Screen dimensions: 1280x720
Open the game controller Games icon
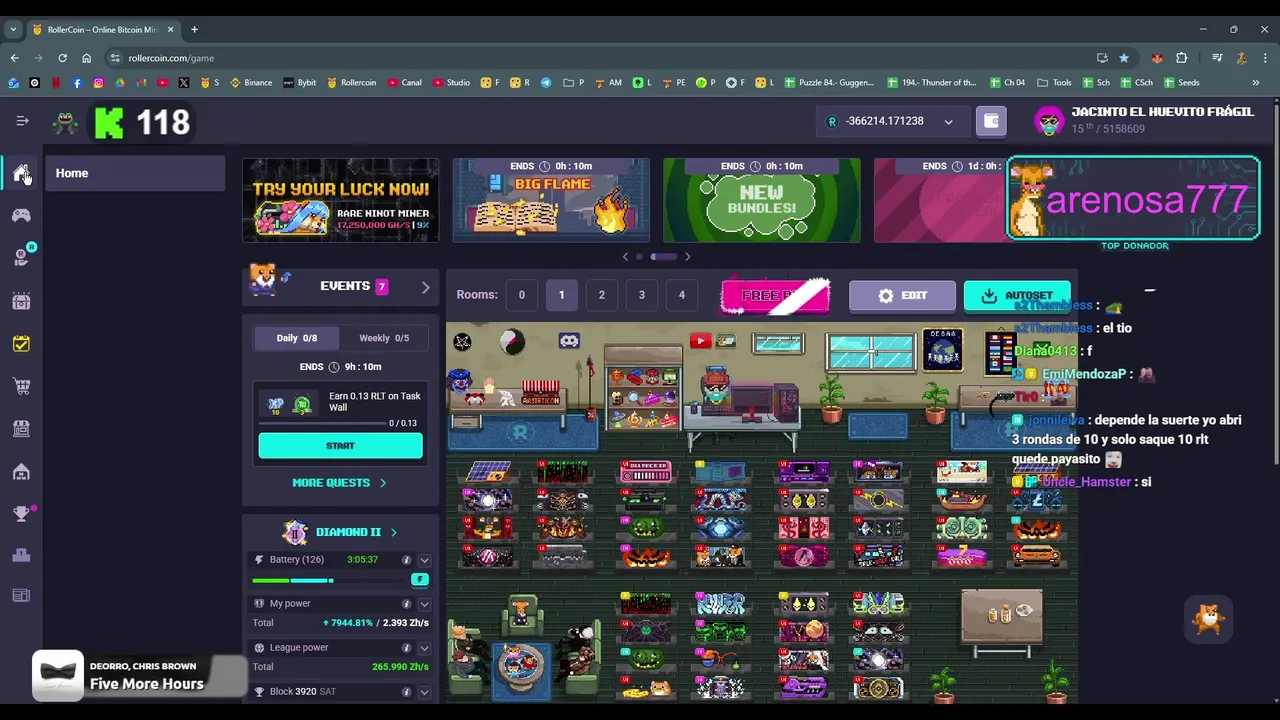click(x=21, y=215)
